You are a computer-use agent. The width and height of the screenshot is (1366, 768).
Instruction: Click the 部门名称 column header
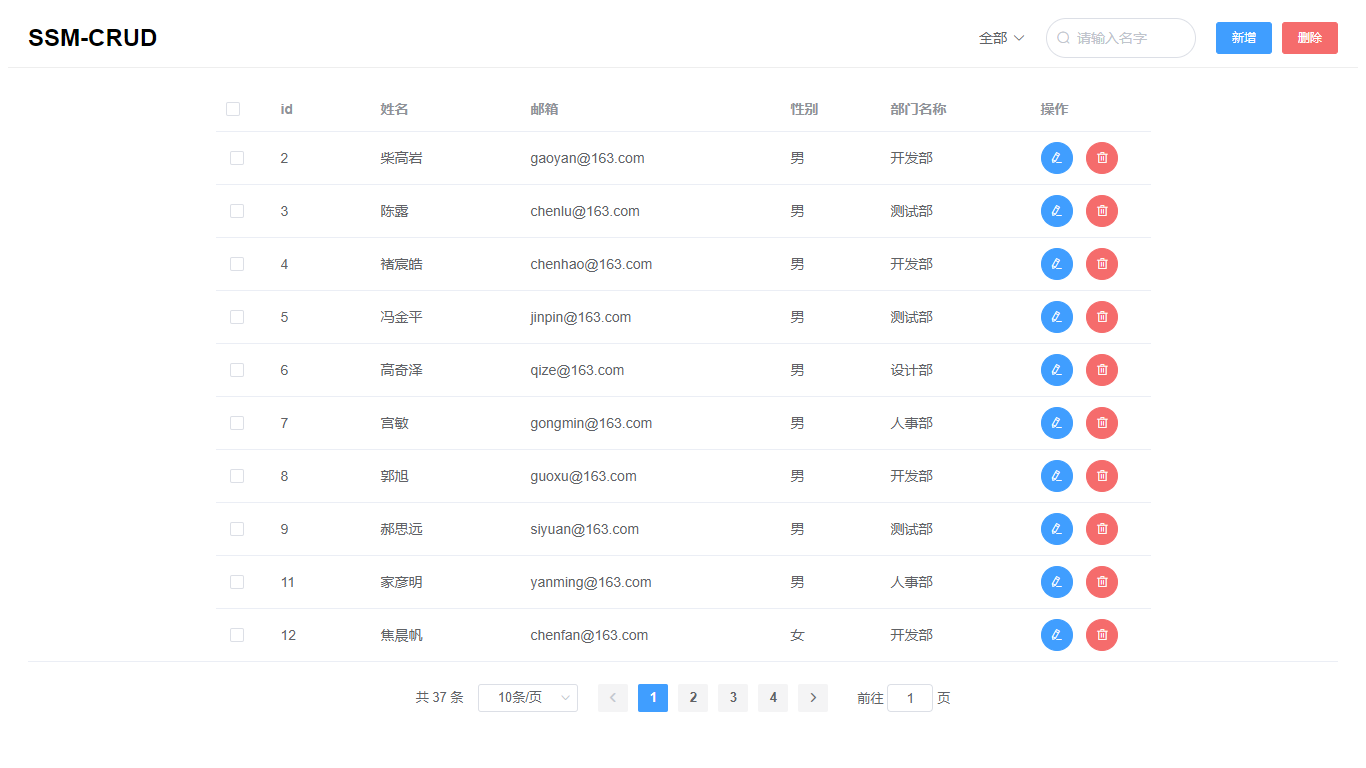pyautogui.click(x=918, y=109)
